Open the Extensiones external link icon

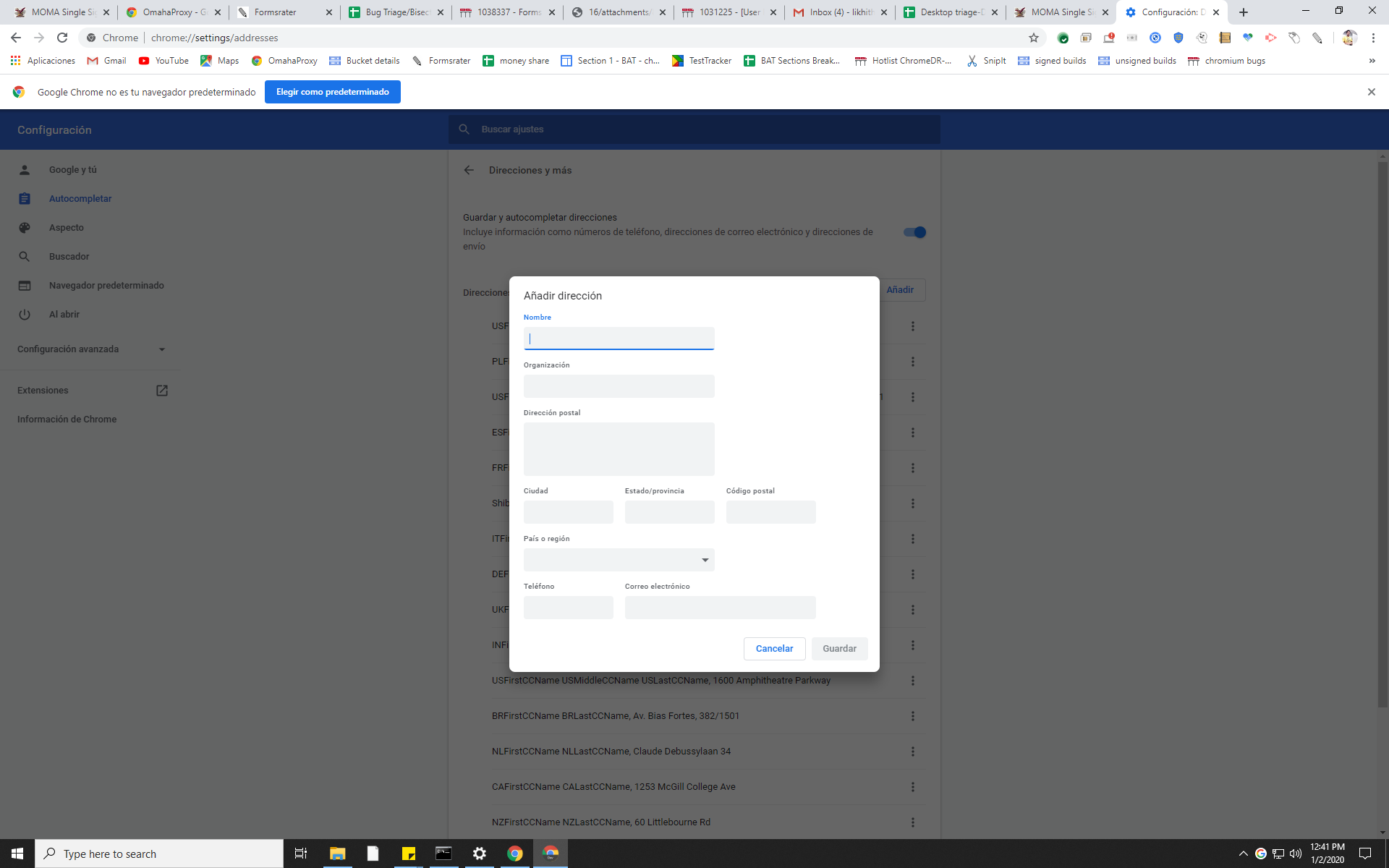point(162,391)
